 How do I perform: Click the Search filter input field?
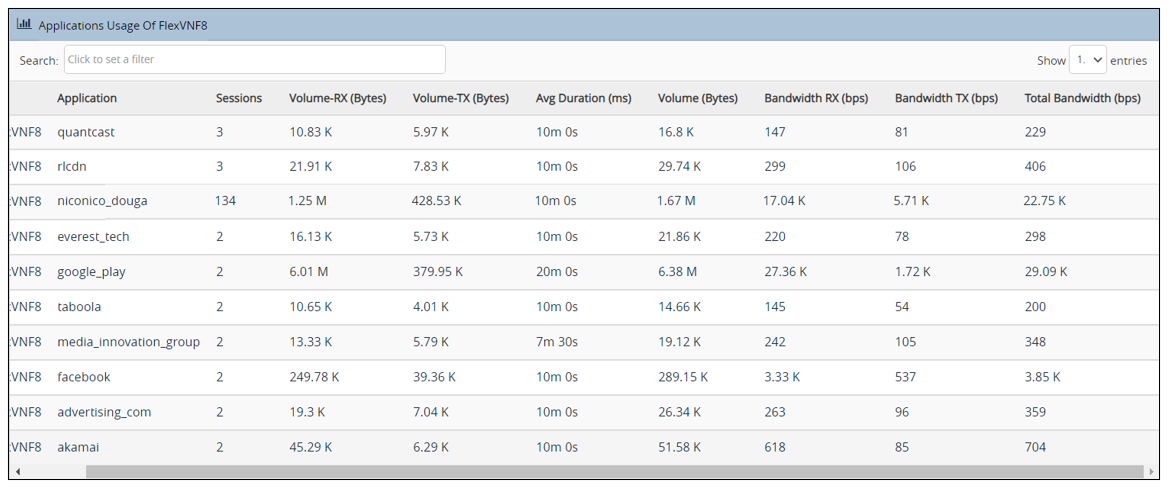coord(254,60)
